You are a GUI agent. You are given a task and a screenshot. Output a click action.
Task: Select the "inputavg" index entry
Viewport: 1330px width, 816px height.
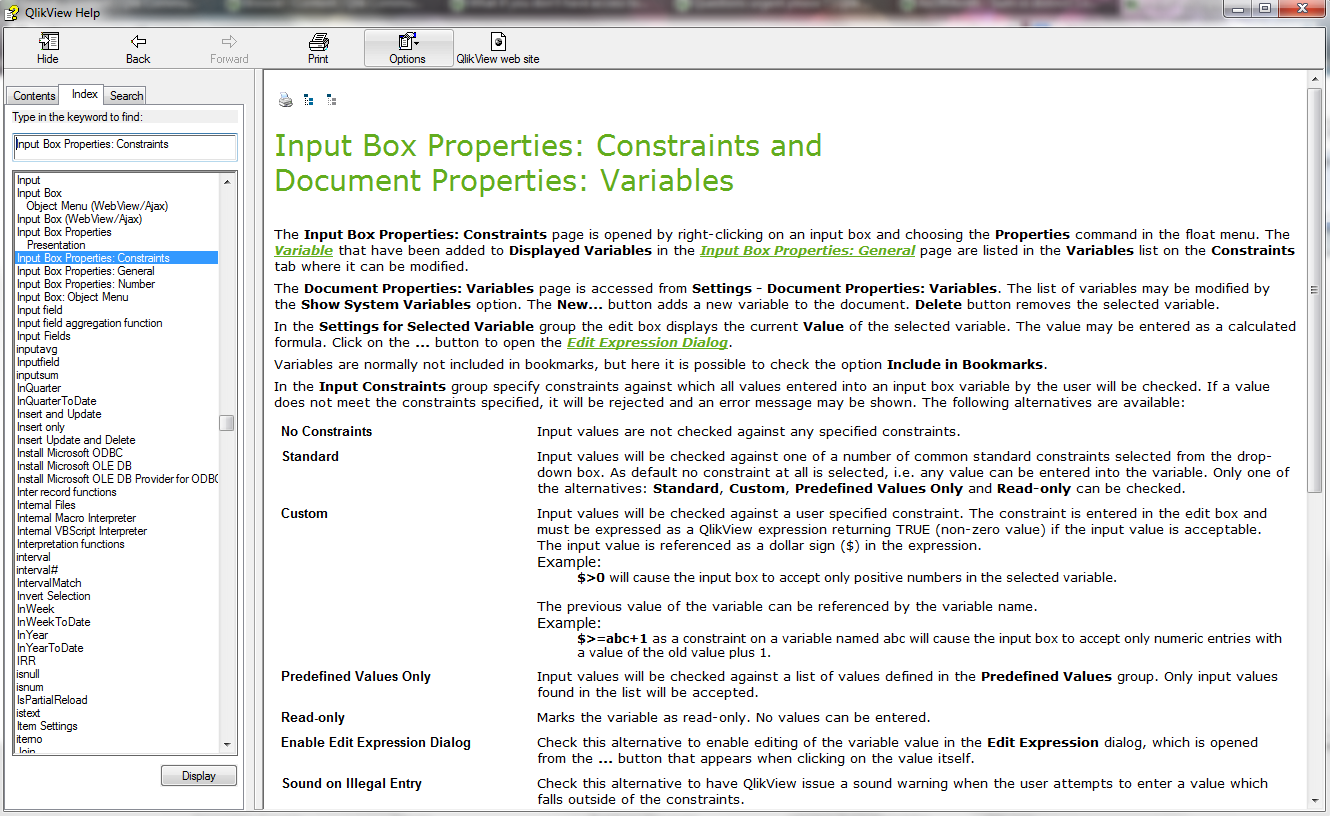37,349
